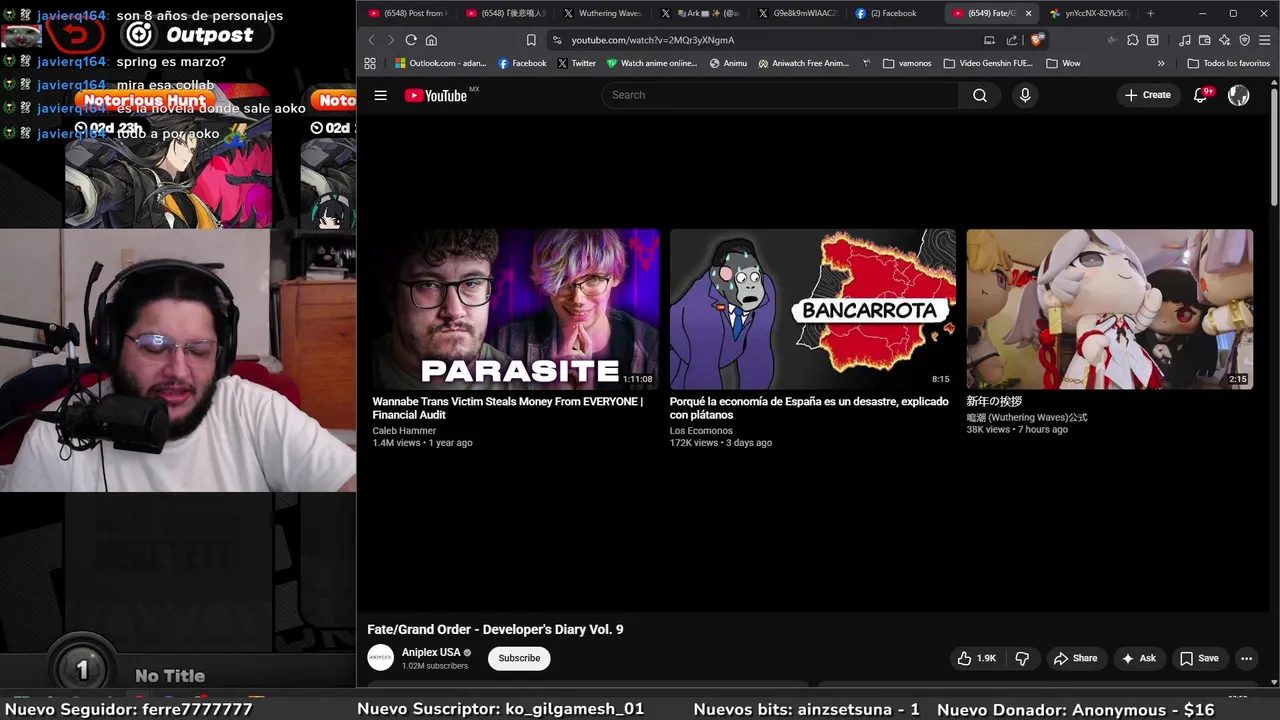Like the video with thumbs up

(976, 658)
